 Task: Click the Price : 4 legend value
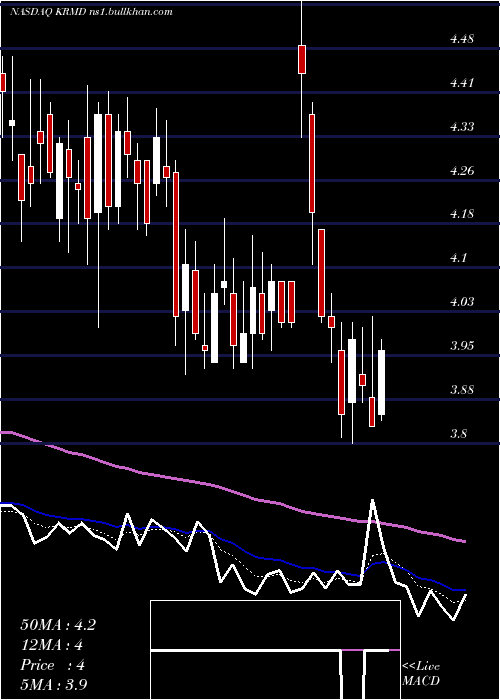(x=53, y=665)
